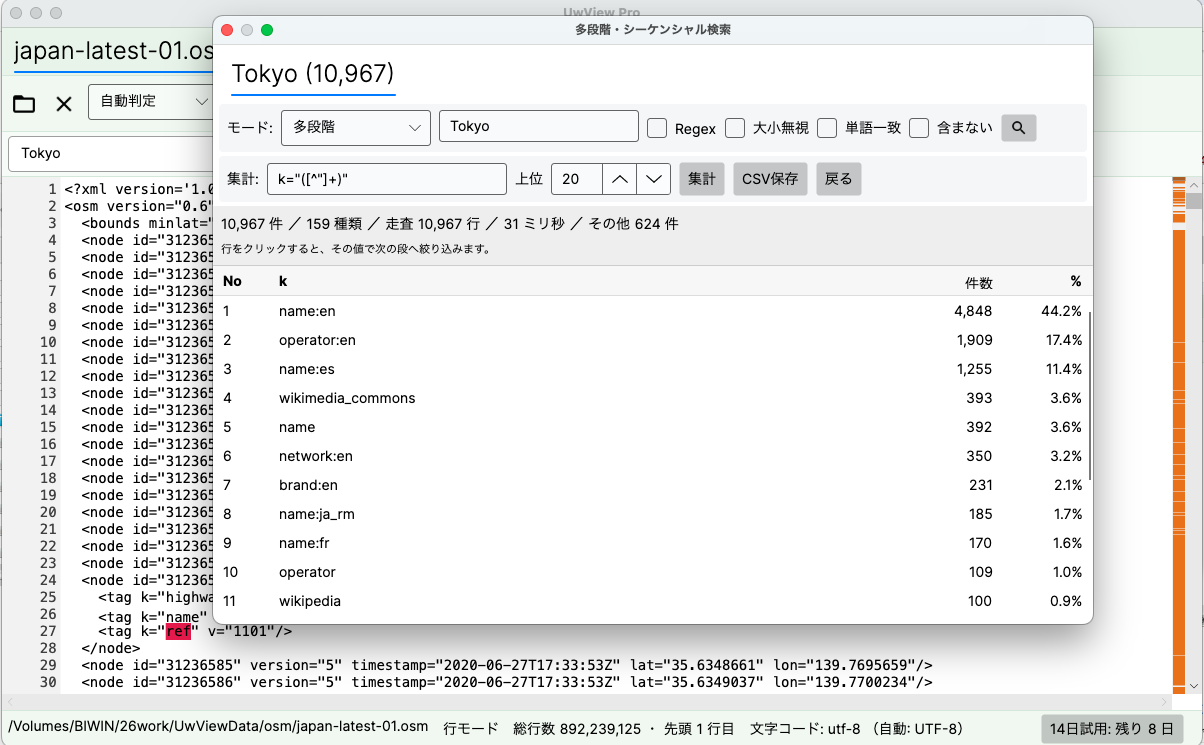Click the 17.4% percentage cell
This screenshot has height=745, width=1204.
pos(1062,340)
